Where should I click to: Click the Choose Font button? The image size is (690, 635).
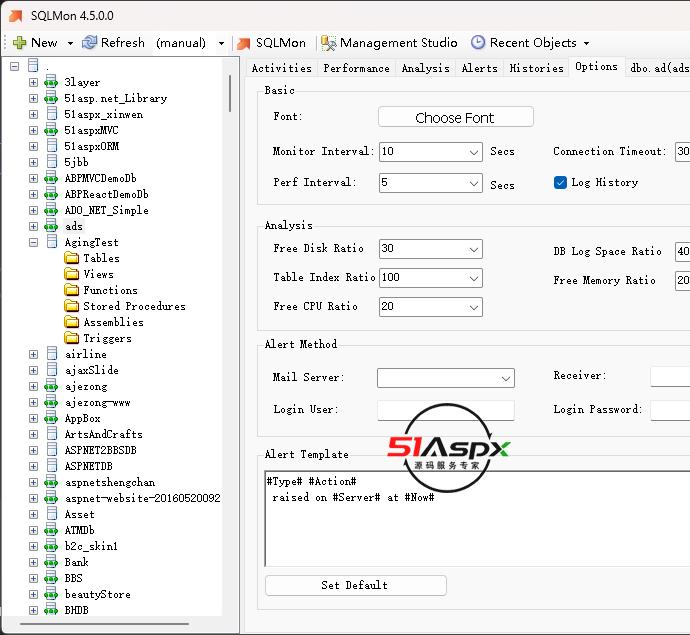tap(455, 117)
